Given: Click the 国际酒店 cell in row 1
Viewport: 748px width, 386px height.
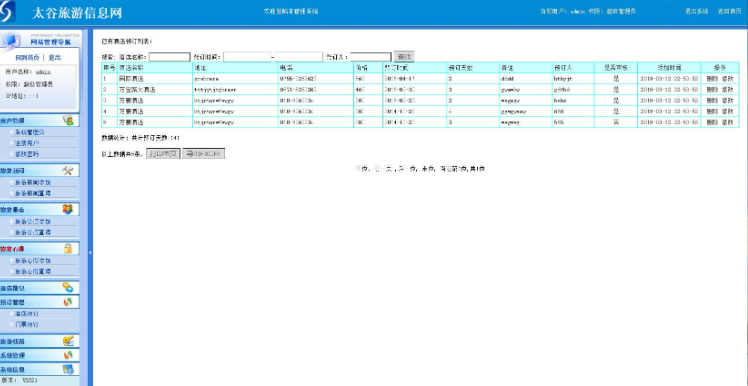Looking at the screenshot, I should click(155, 79).
